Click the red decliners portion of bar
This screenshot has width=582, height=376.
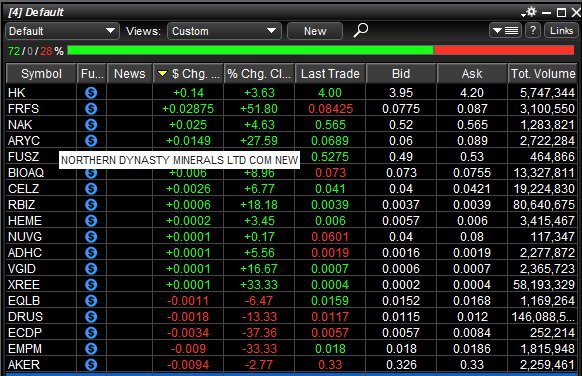tap(504, 50)
